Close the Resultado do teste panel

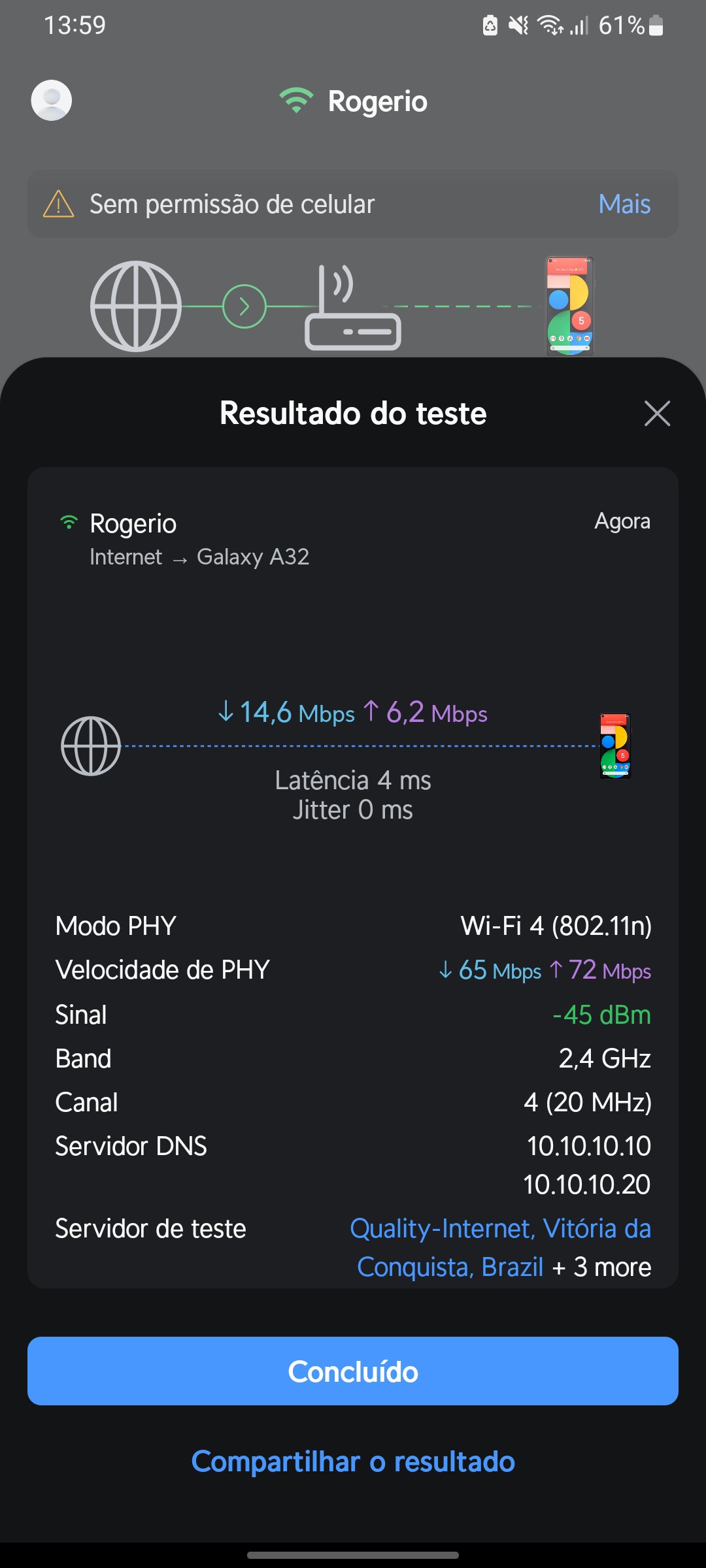pyautogui.click(x=657, y=413)
